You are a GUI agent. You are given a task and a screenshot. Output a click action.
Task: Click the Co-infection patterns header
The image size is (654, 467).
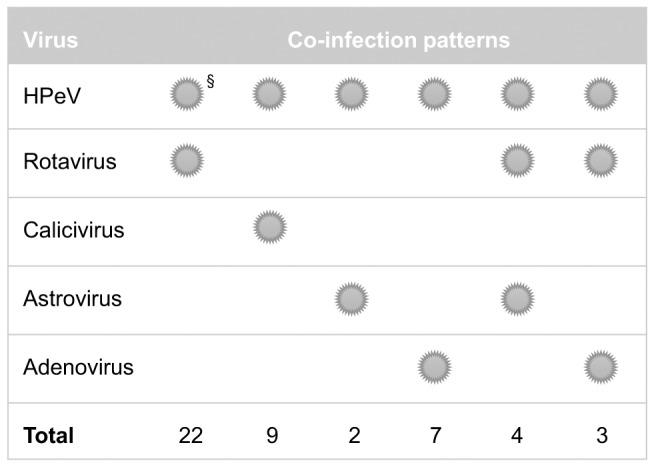(398, 41)
